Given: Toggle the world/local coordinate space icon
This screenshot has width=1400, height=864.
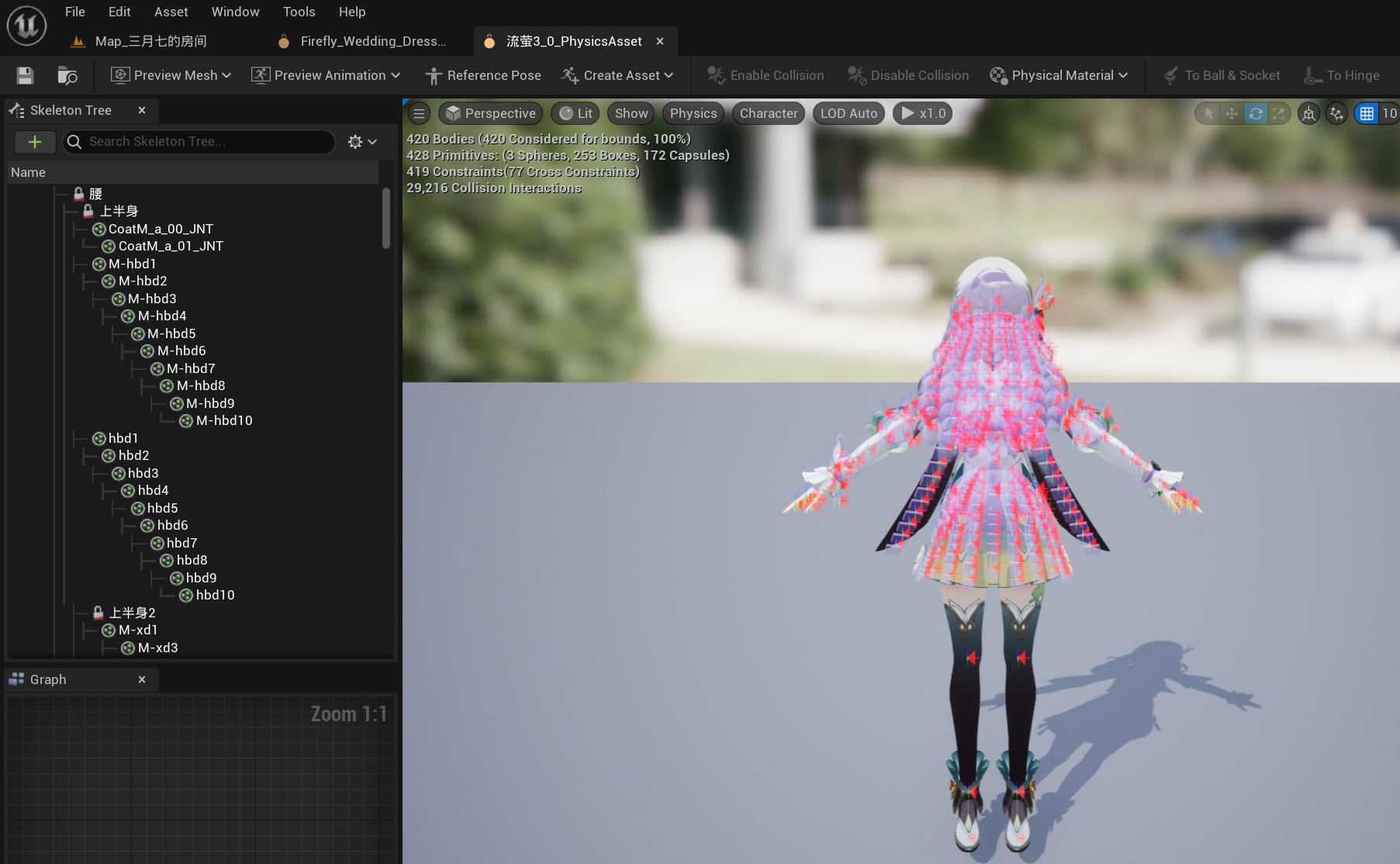Looking at the screenshot, I should click(x=1308, y=114).
